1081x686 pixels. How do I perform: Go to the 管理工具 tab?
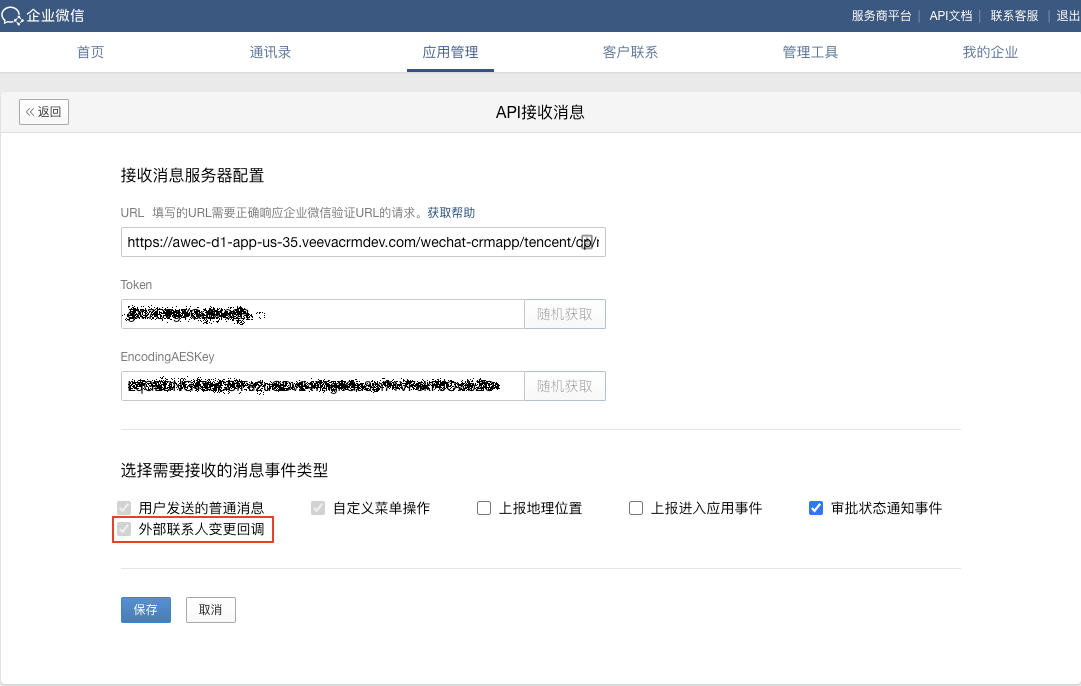pyautogui.click(x=810, y=52)
